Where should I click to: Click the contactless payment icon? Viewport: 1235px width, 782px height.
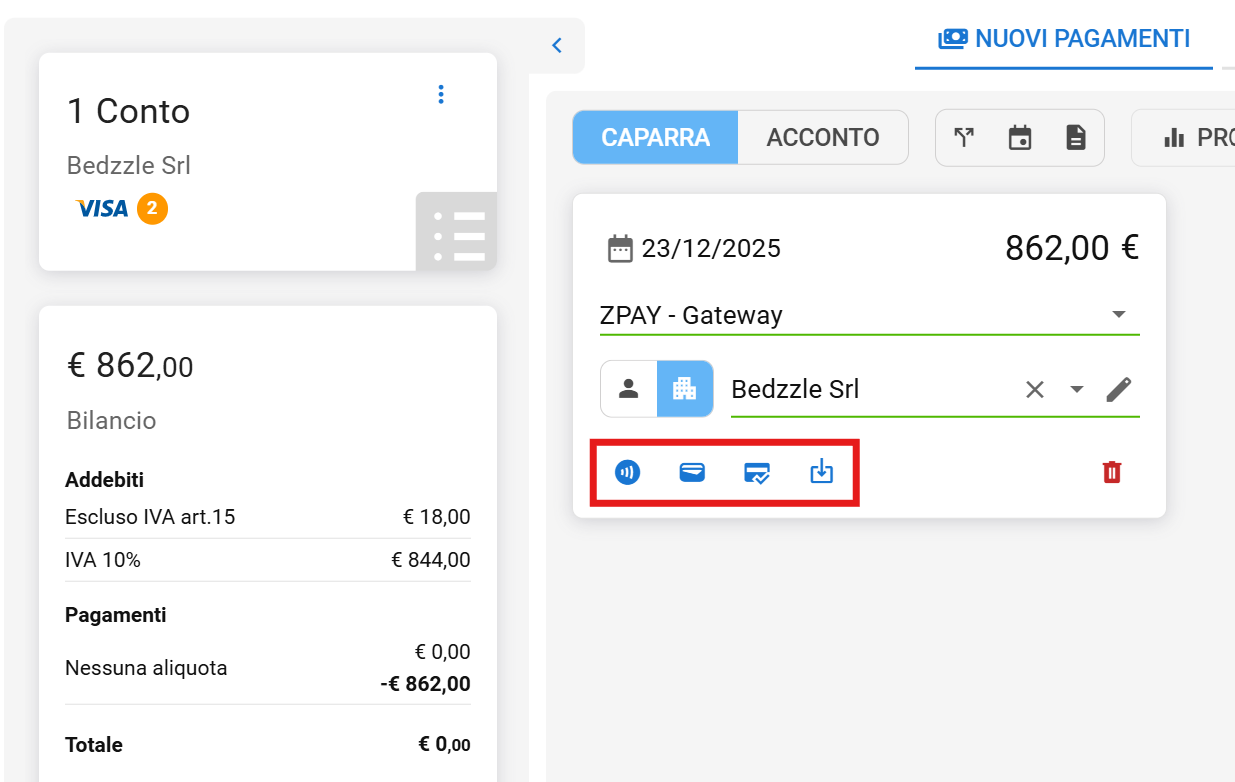[627, 472]
